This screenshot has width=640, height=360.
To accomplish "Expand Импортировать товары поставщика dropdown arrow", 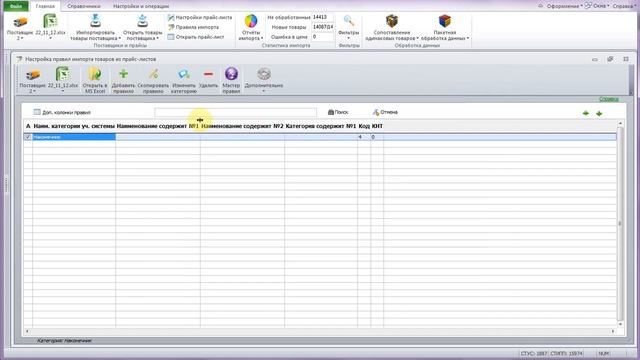I will click(x=120, y=38).
